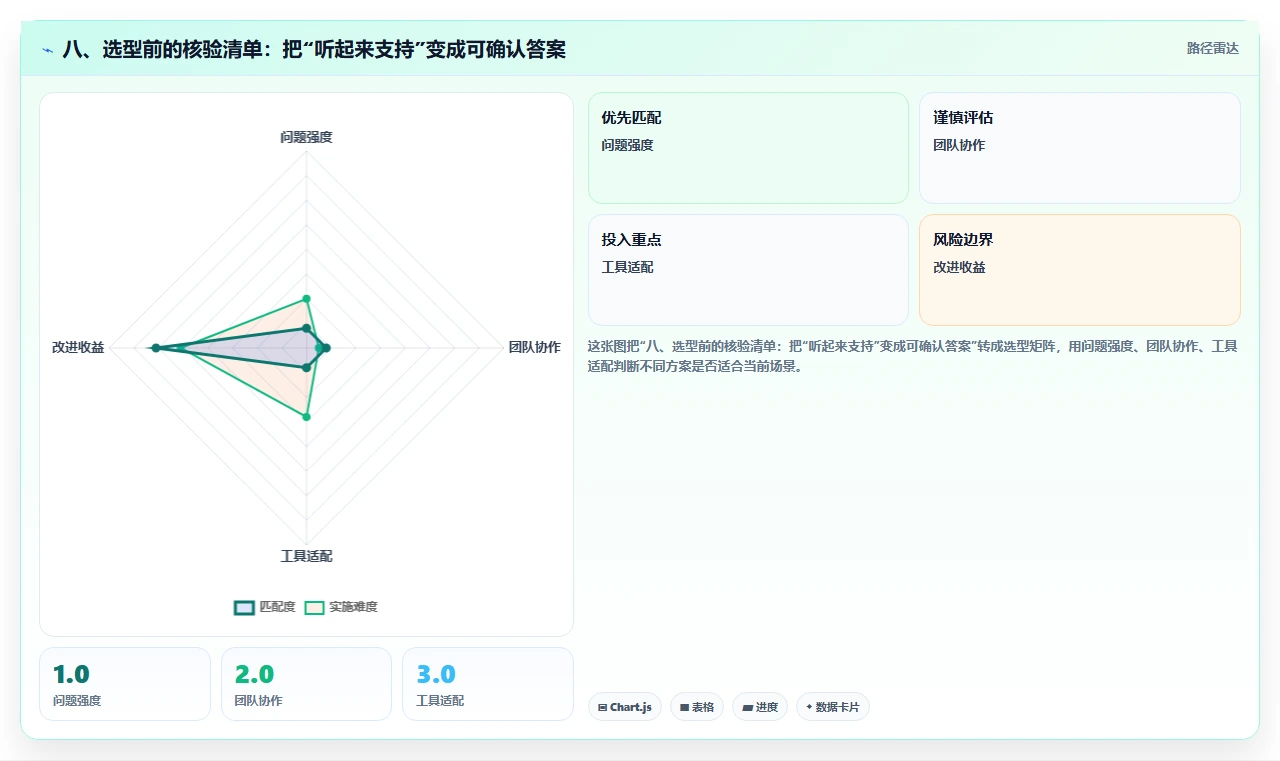Click the page title 八、选型前的核验清单
This screenshot has height=761, width=1280.
pos(314,49)
